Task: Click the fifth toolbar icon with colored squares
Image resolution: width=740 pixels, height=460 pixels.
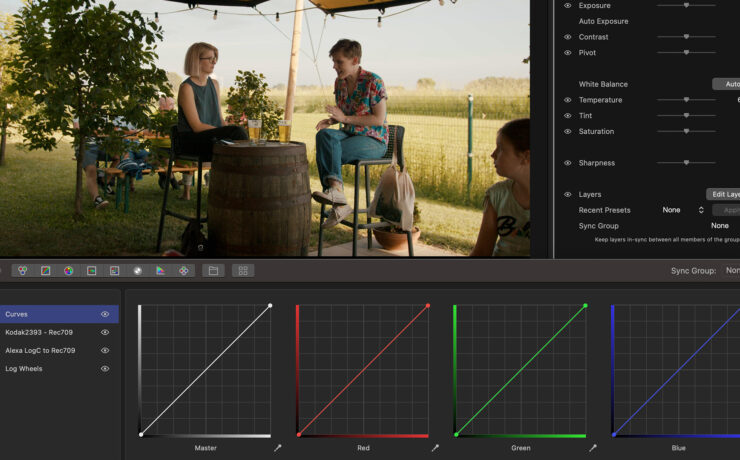Action: pyautogui.click(x=114, y=270)
